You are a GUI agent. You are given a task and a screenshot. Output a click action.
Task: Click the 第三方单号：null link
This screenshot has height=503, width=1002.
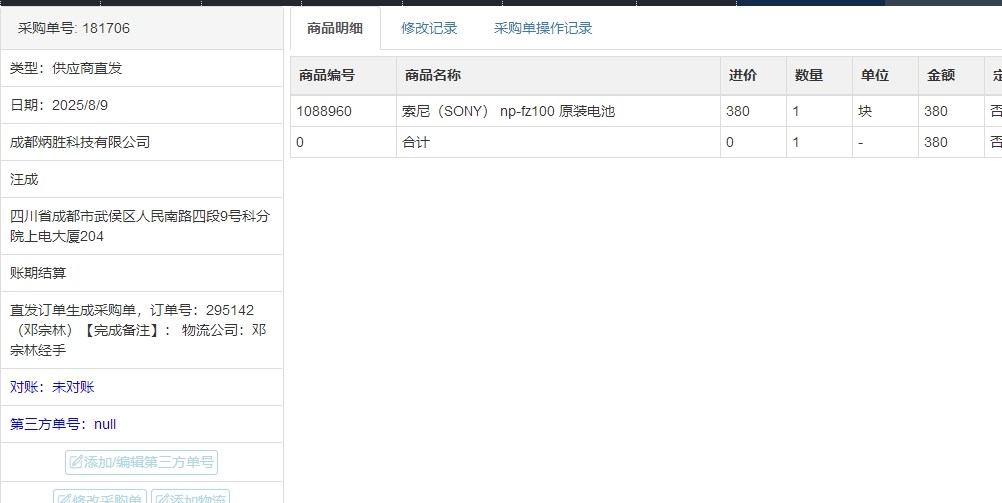(63, 424)
